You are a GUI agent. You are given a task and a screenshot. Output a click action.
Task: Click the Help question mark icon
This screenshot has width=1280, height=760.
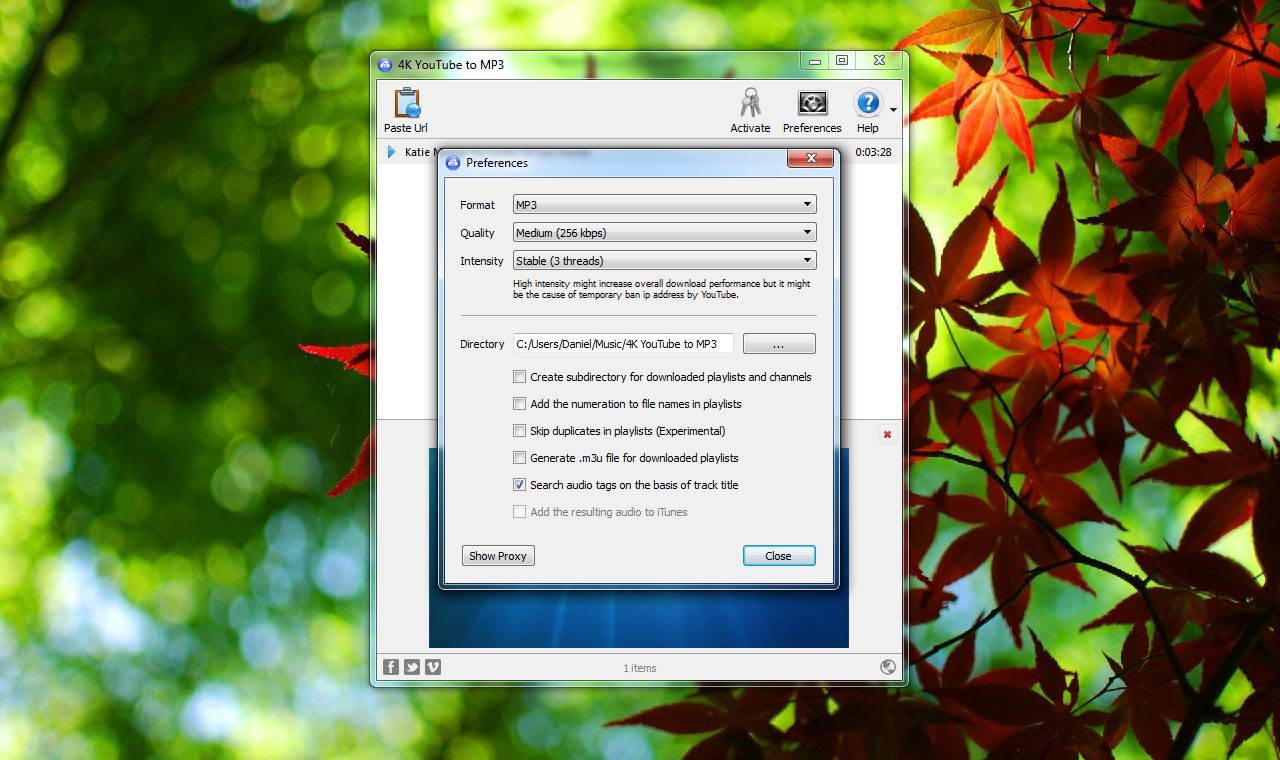[x=867, y=103]
